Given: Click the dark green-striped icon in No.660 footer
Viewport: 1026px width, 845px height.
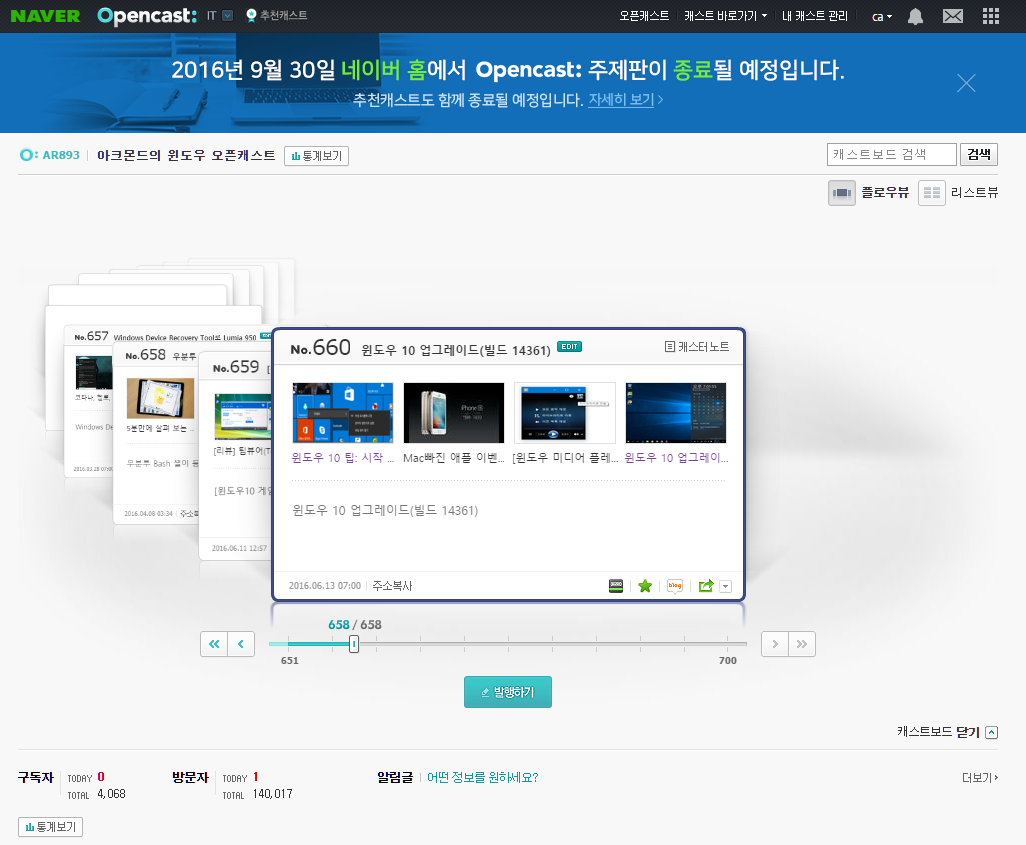Looking at the screenshot, I should pyautogui.click(x=616, y=586).
